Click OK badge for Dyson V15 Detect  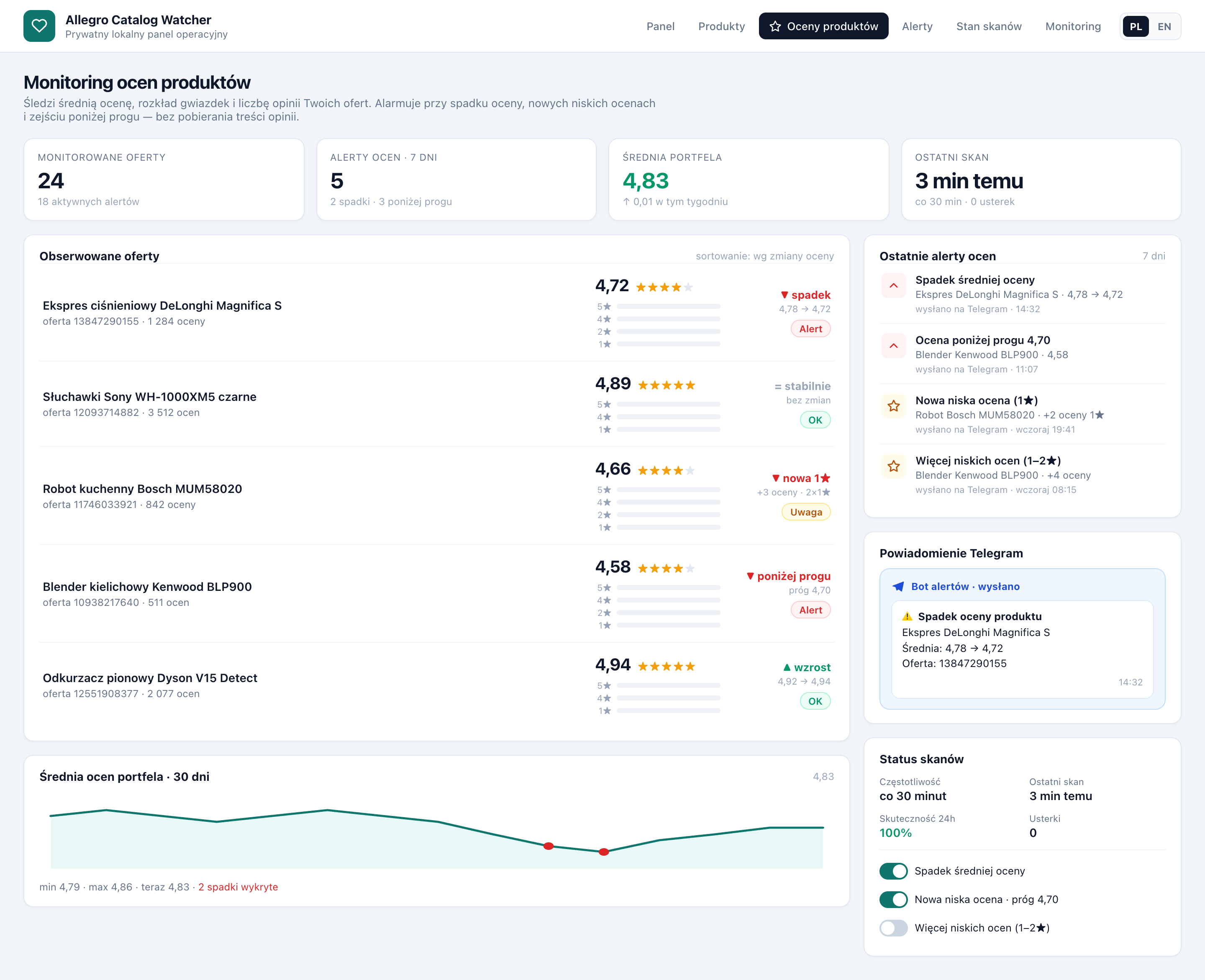[x=815, y=701]
